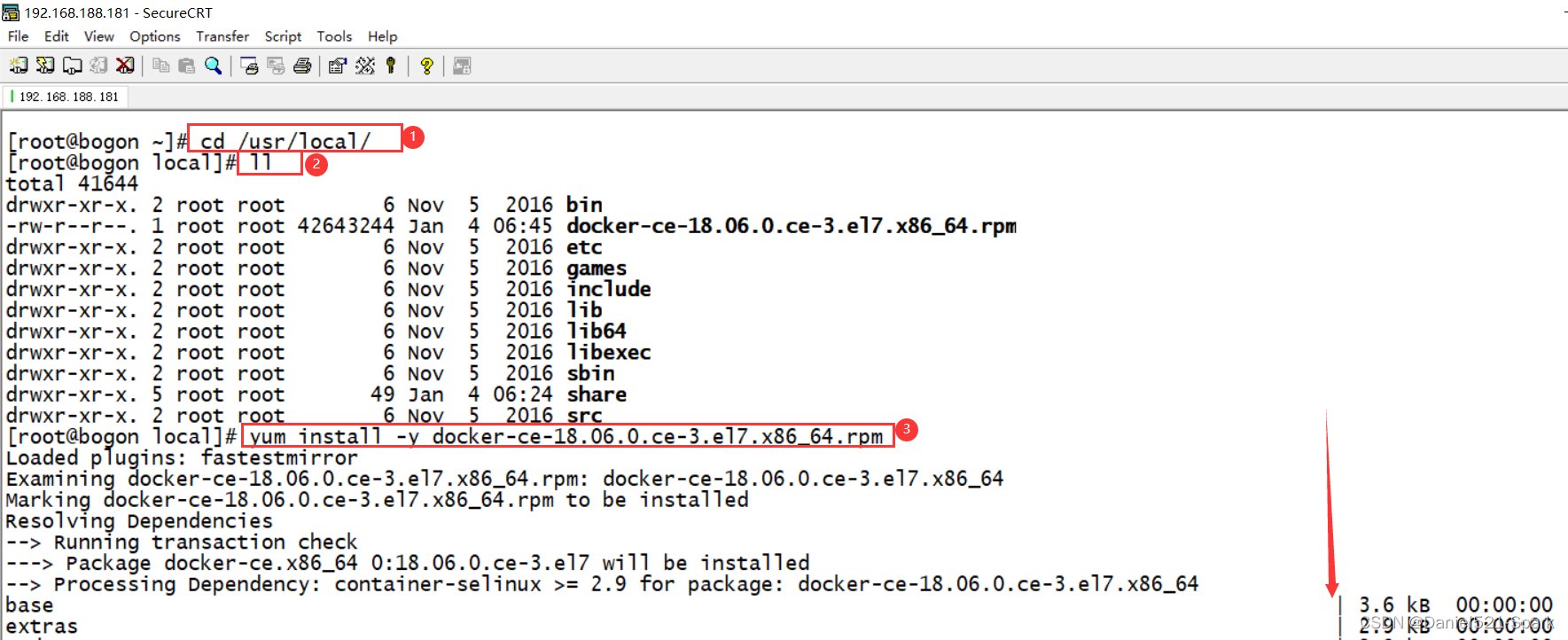Click the Quick Connect lightning icon

(x=45, y=66)
